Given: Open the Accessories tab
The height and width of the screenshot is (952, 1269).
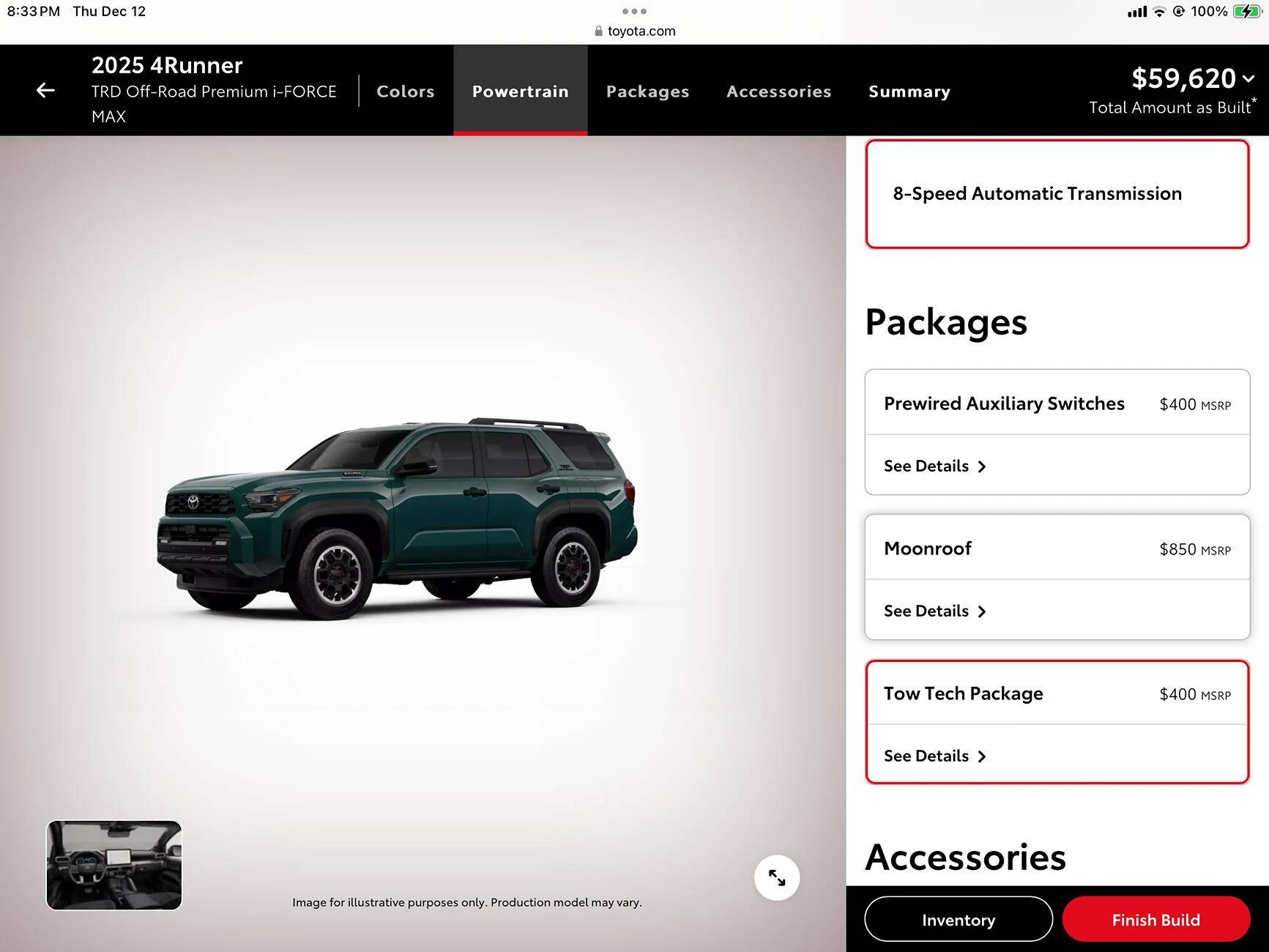Looking at the screenshot, I should point(778,92).
